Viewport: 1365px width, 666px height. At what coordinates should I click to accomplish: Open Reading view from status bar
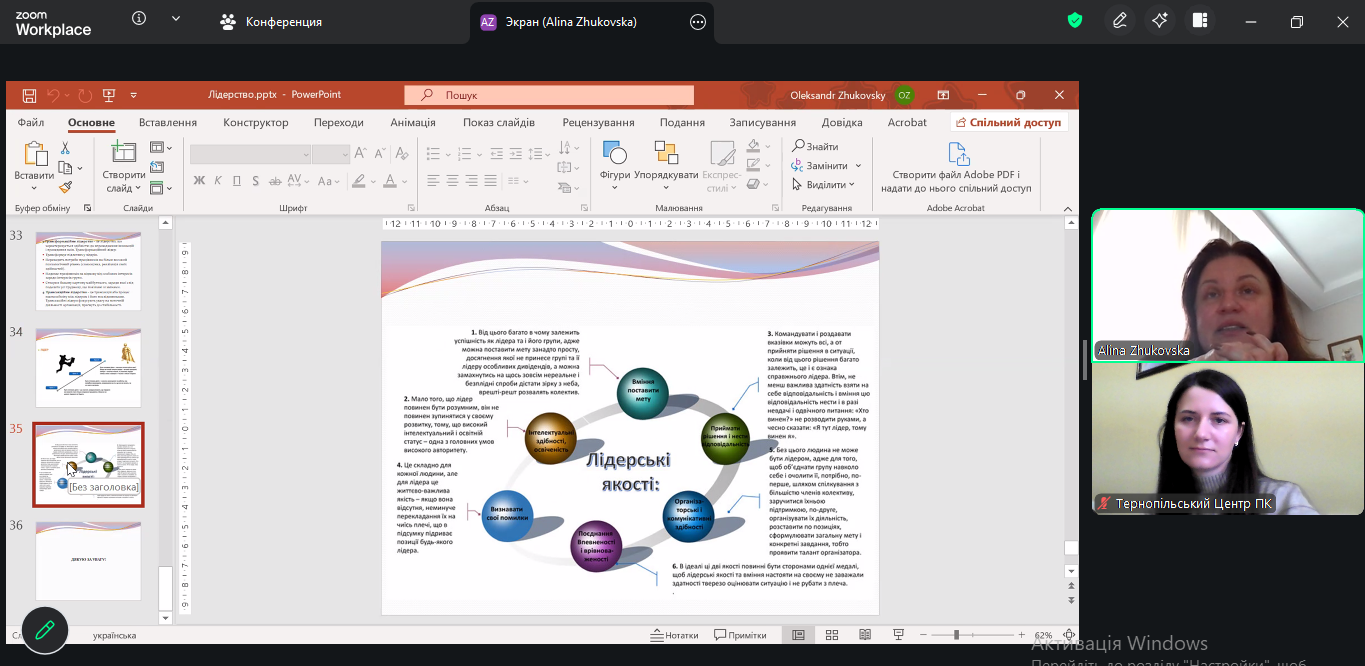click(865, 635)
